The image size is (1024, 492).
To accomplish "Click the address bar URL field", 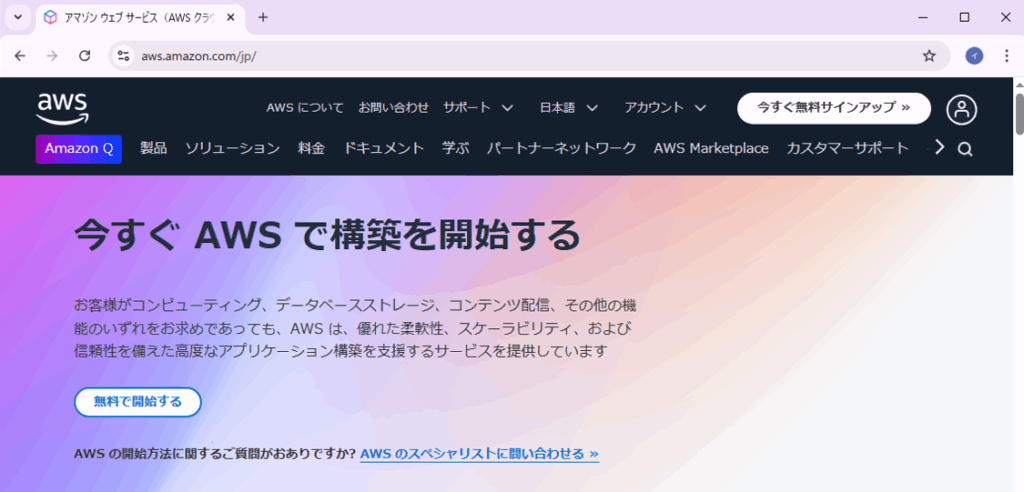I will click(x=500, y=56).
